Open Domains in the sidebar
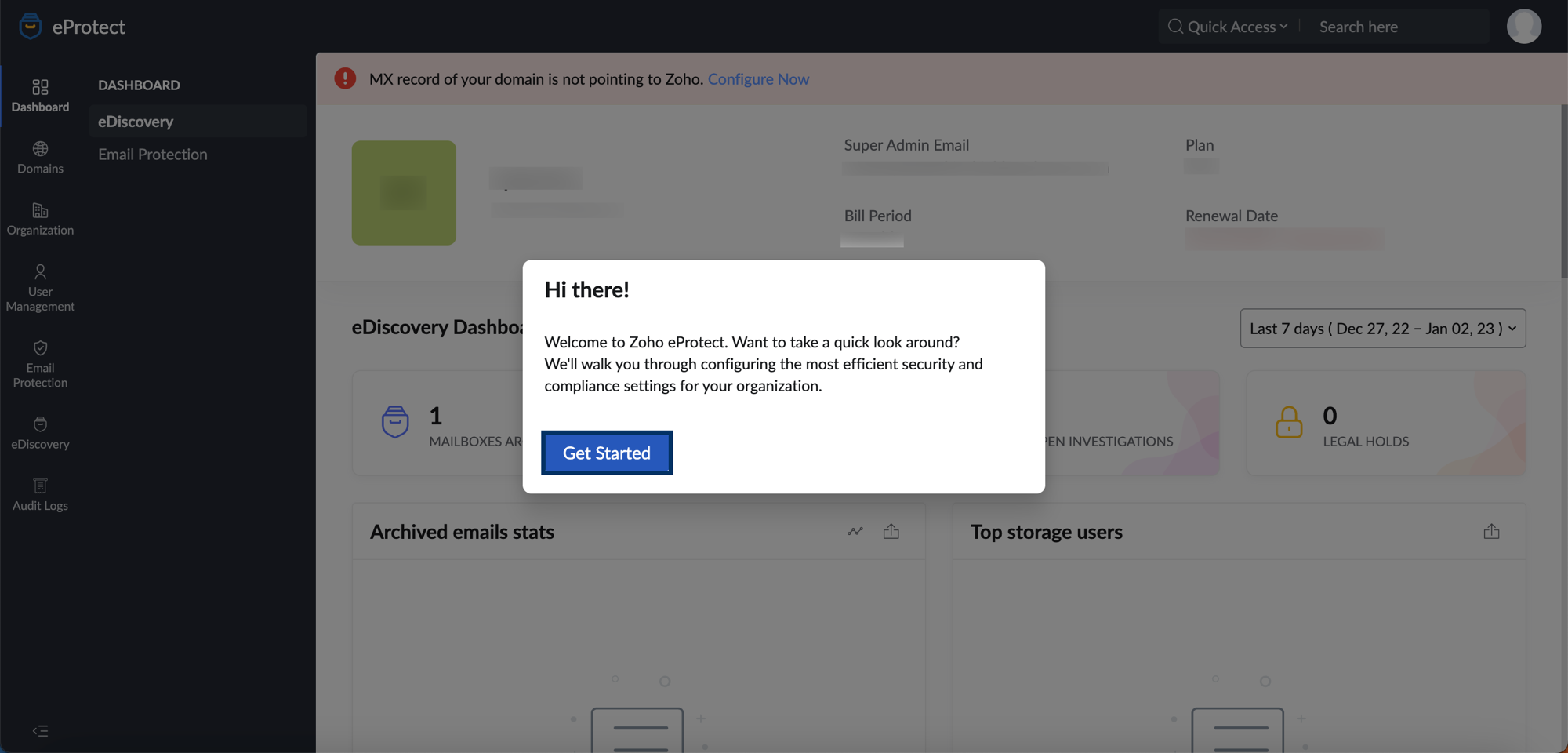Image resolution: width=1568 pixels, height=753 pixels. point(40,158)
